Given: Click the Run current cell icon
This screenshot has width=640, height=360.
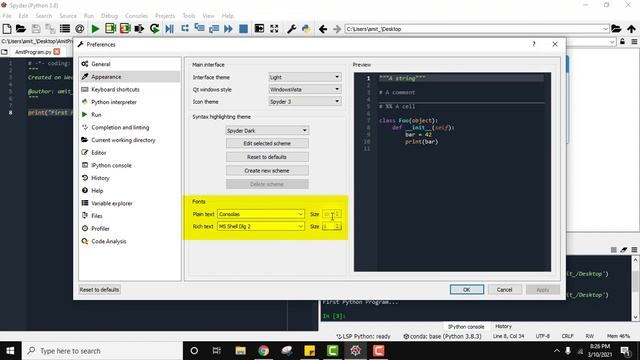Looking at the screenshot, I should 110,29.
